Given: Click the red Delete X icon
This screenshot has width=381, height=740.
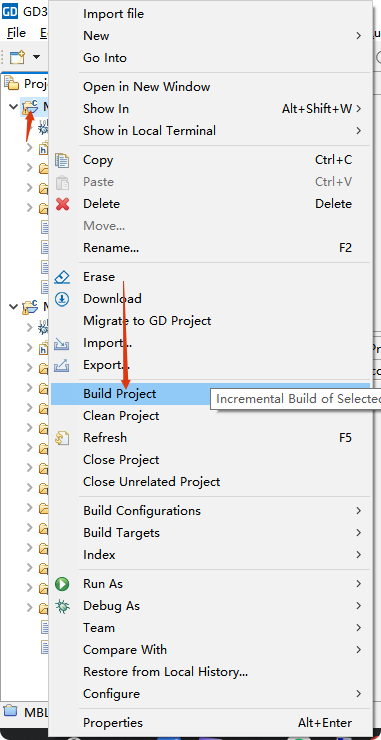Looking at the screenshot, I should [62, 204].
